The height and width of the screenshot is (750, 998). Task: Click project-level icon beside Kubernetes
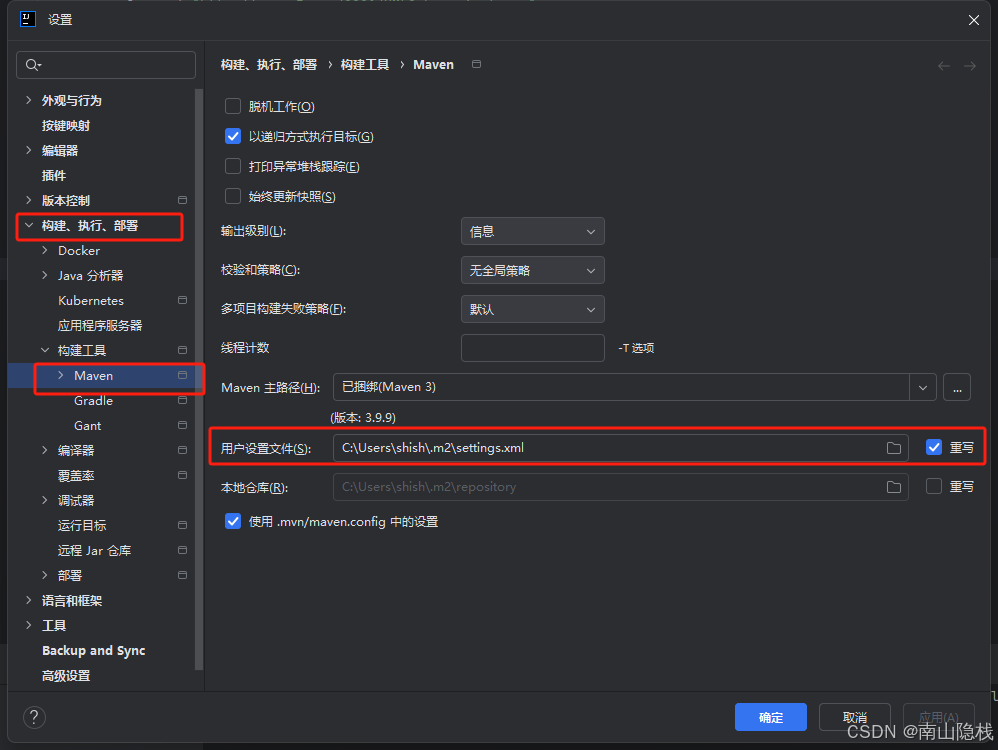pyautogui.click(x=183, y=301)
